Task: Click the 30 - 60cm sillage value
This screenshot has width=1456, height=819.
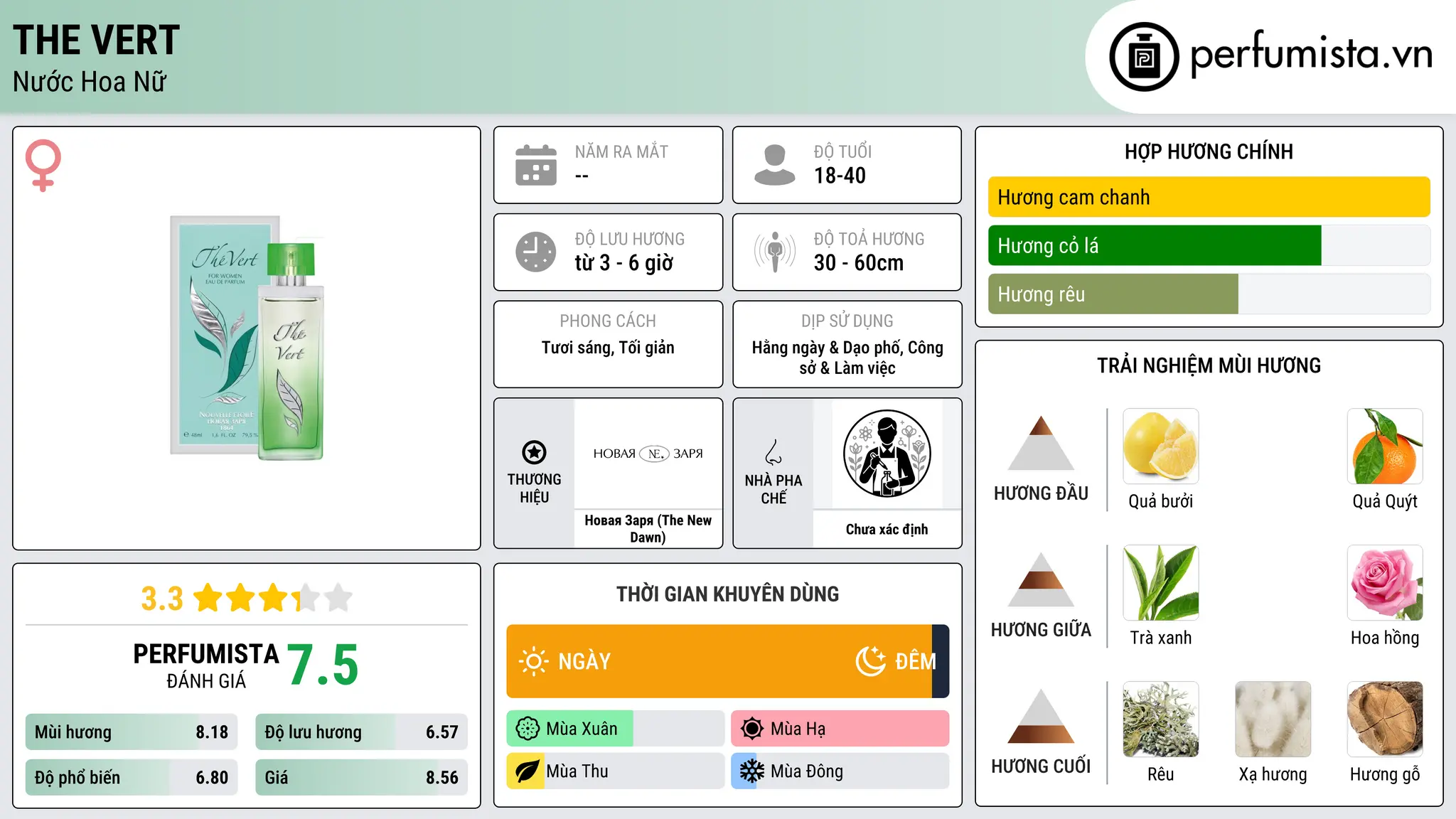Action: (x=859, y=263)
